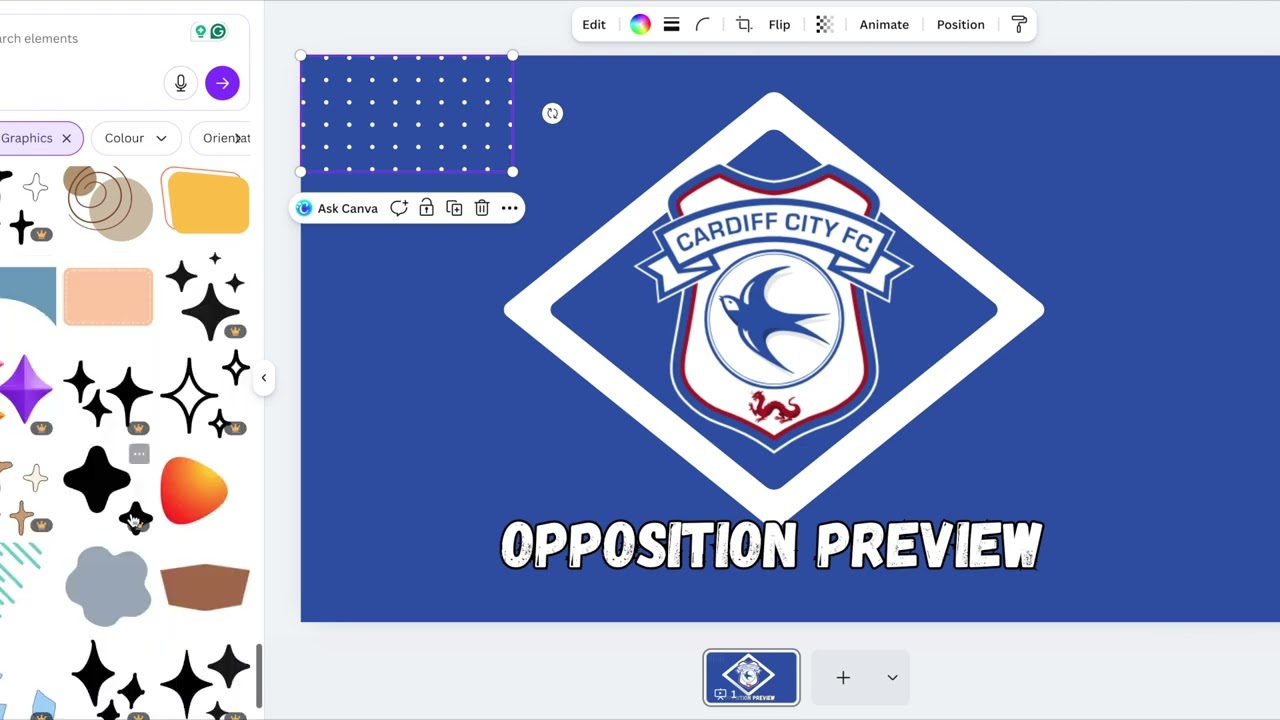
Task: Open the Flip options
Action: click(x=779, y=25)
